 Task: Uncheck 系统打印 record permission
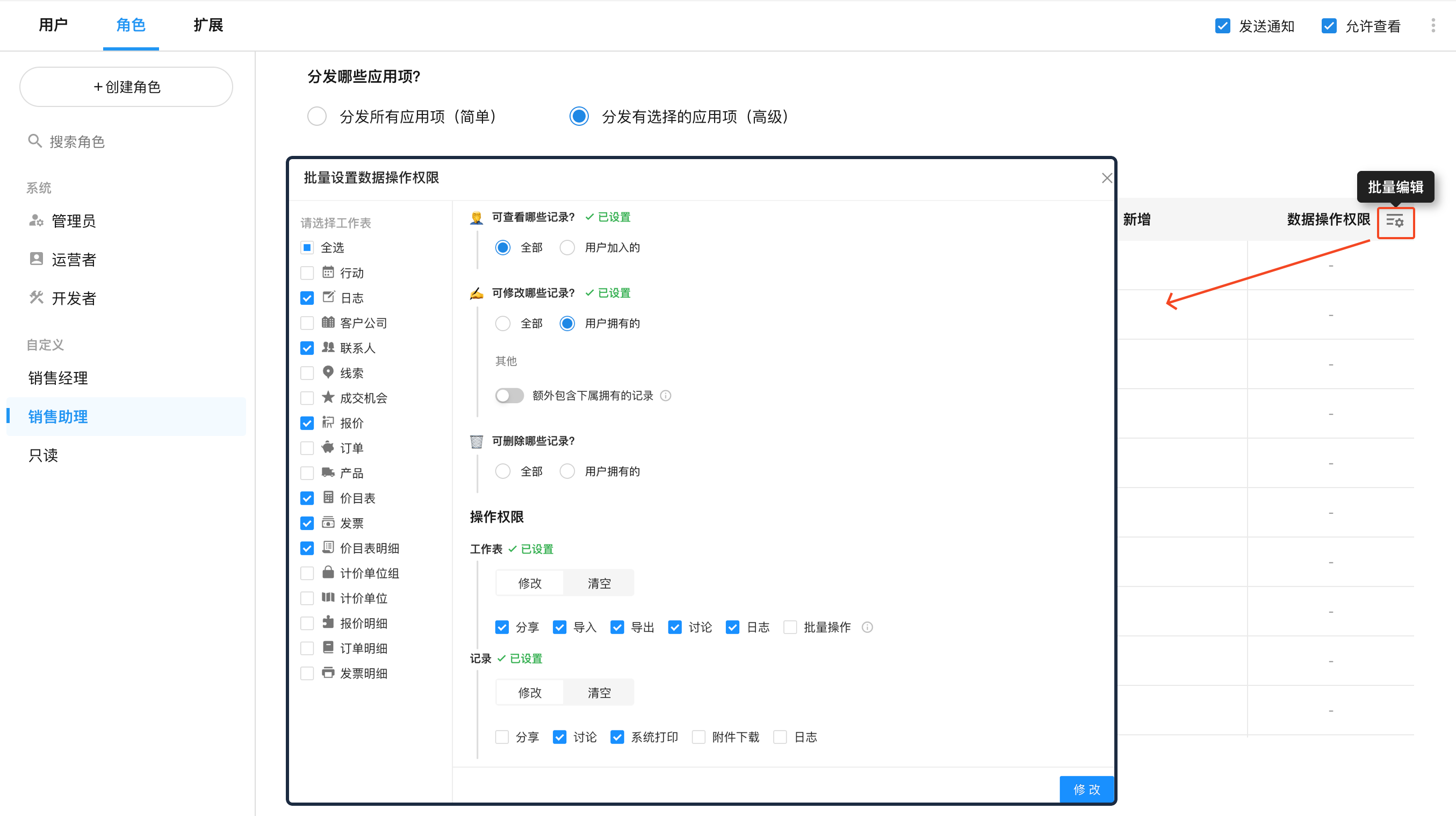tap(617, 736)
